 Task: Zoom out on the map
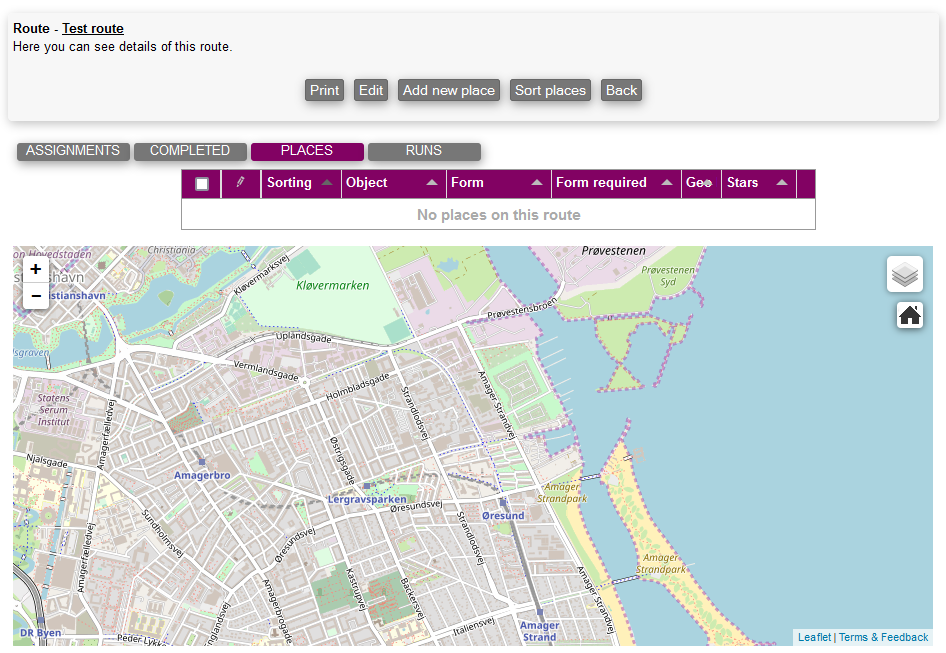(35, 296)
